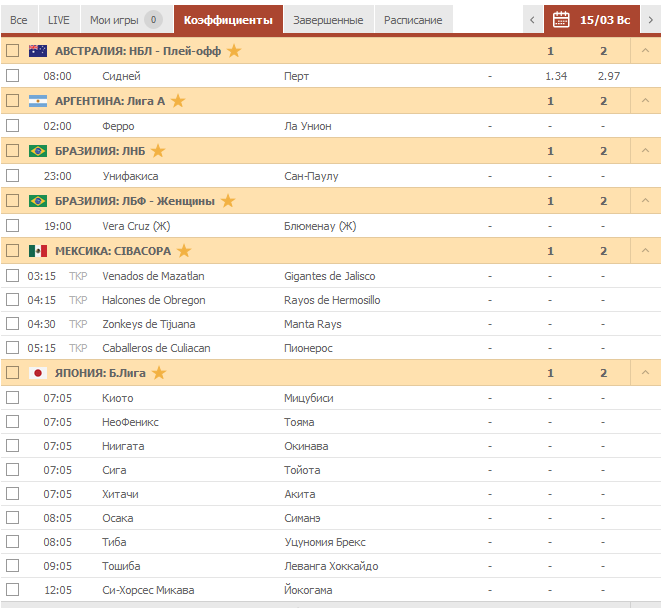Tick the Тошиба match checkbox

12,566
